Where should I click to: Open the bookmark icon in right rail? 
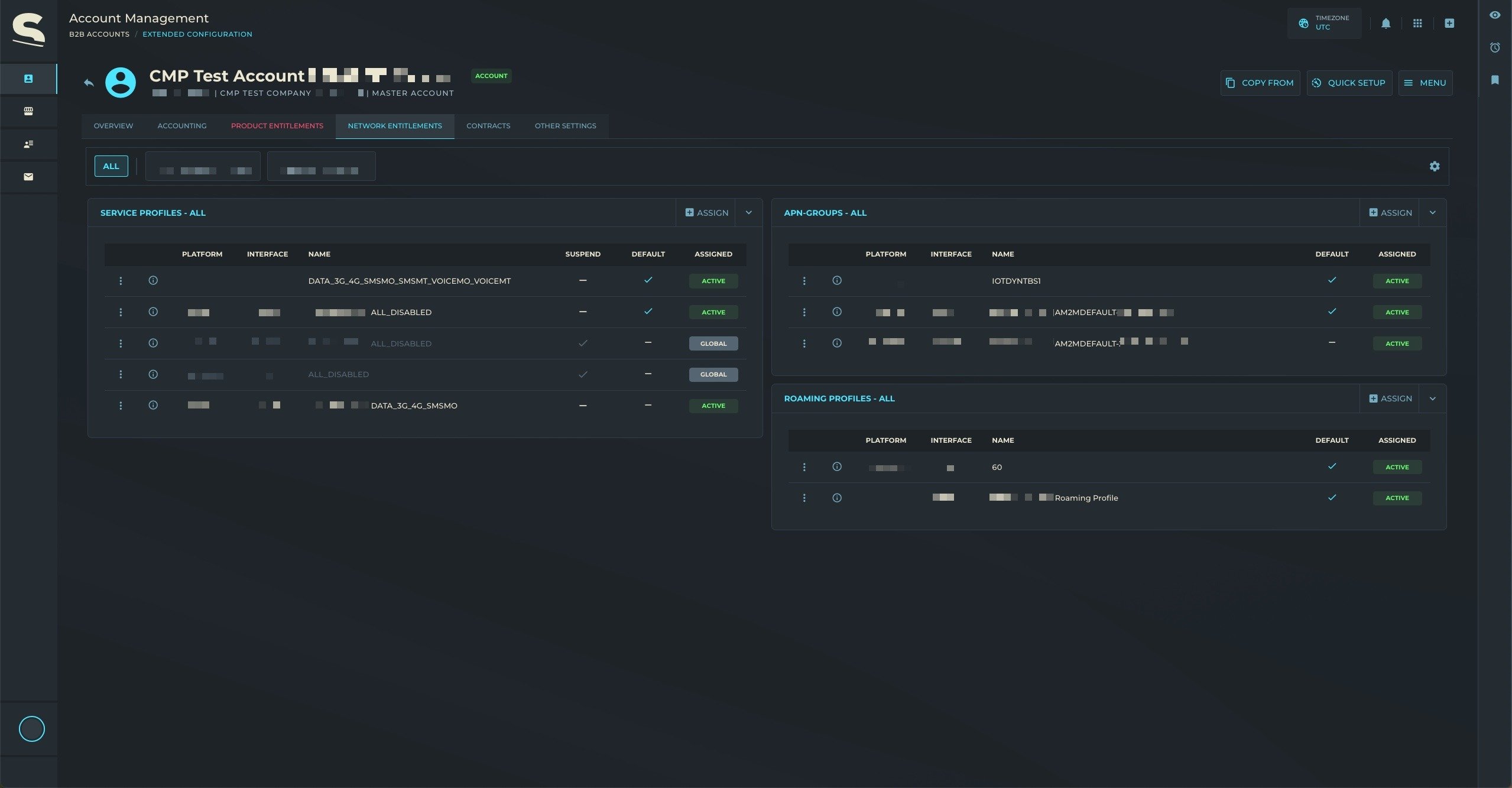tap(1495, 80)
